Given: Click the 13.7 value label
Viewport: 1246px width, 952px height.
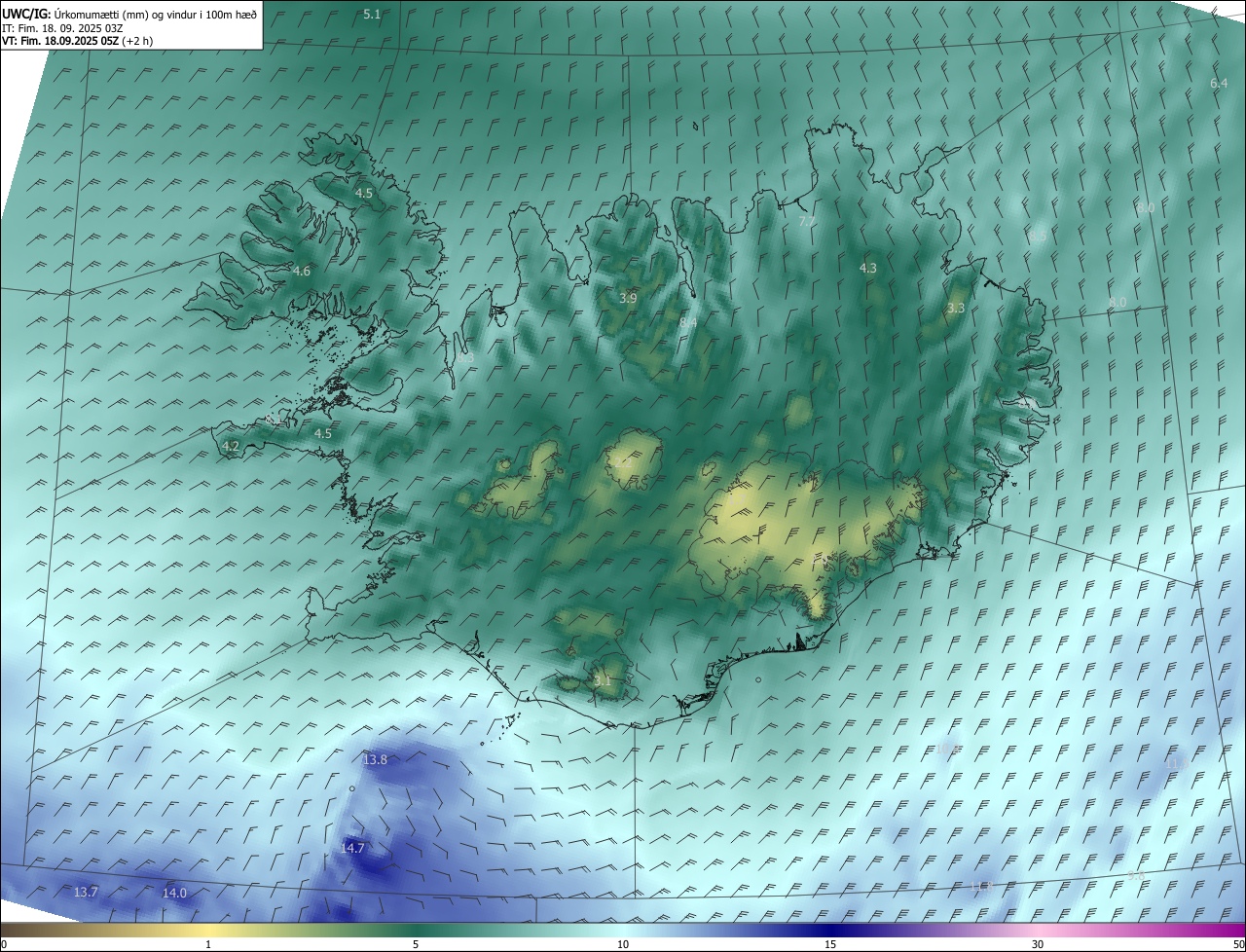Looking at the screenshot, I should click(87, 892).
